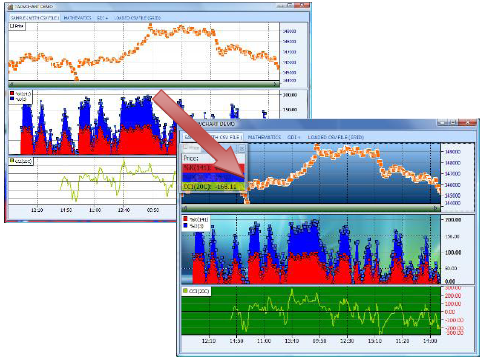
Task: Expand the GDI+ dropdown in front window
Action: click(294, 137)
